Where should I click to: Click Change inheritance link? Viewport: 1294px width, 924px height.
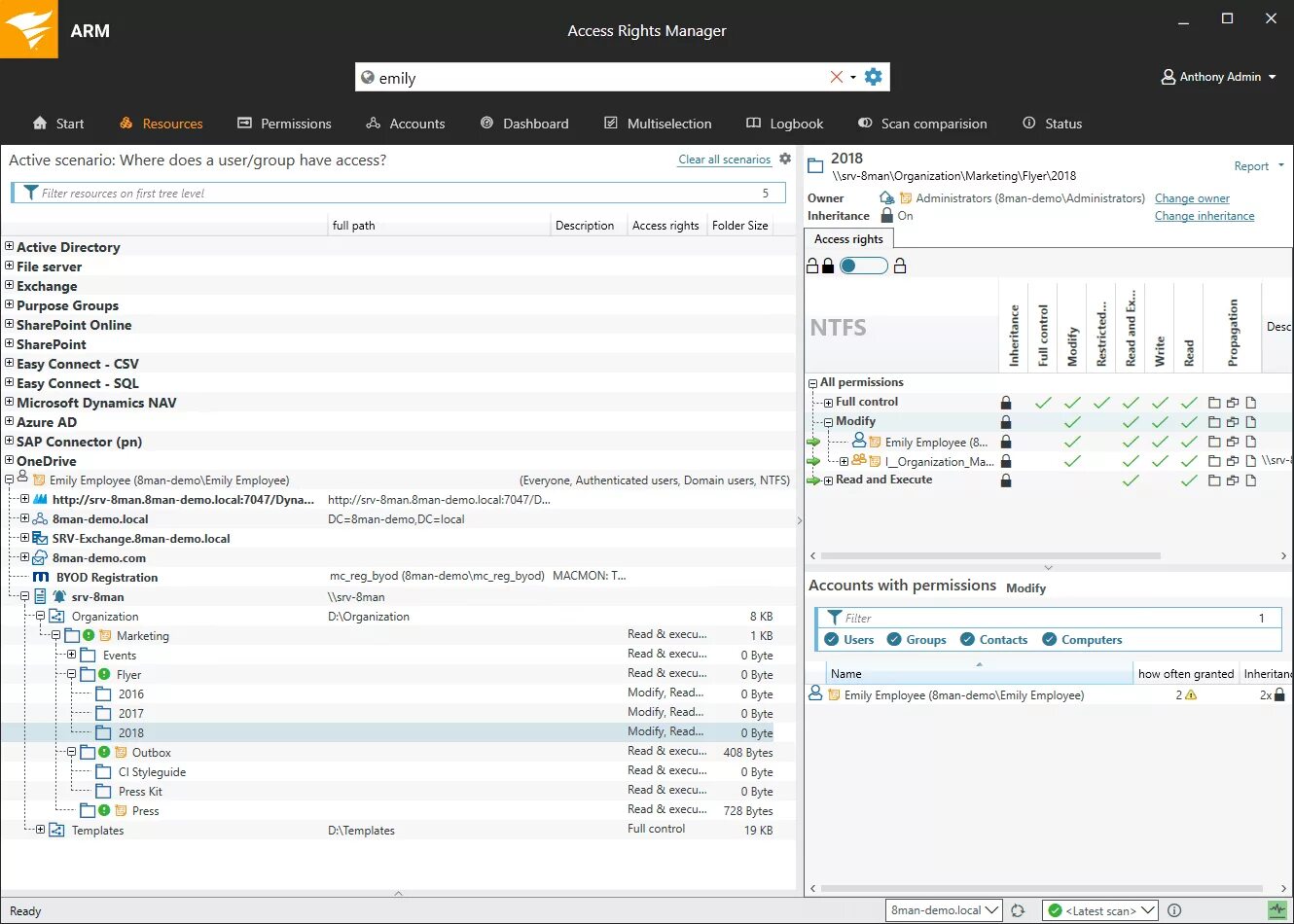(x=1204, y=216)
